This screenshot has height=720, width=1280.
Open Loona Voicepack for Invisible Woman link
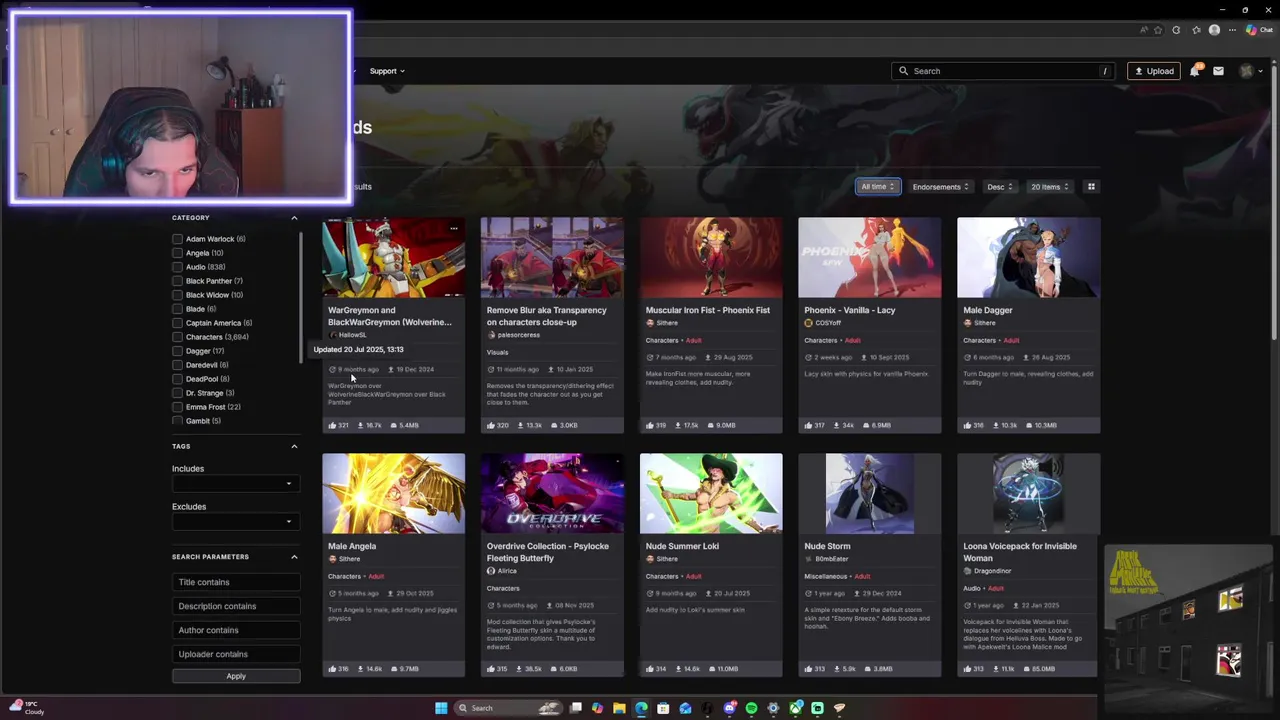(1020, 552)
